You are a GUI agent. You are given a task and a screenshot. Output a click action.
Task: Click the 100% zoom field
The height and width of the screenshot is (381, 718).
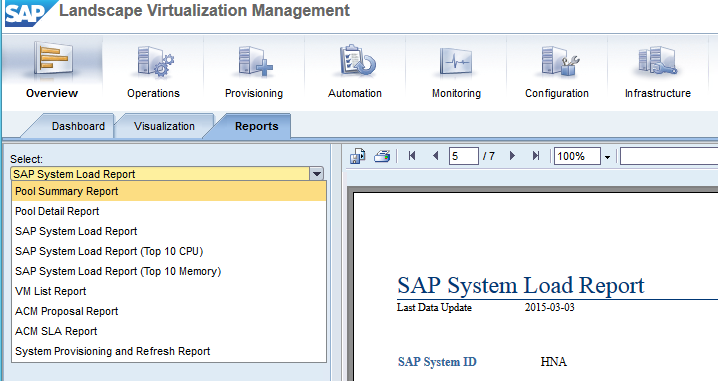(x=577, y=156)
